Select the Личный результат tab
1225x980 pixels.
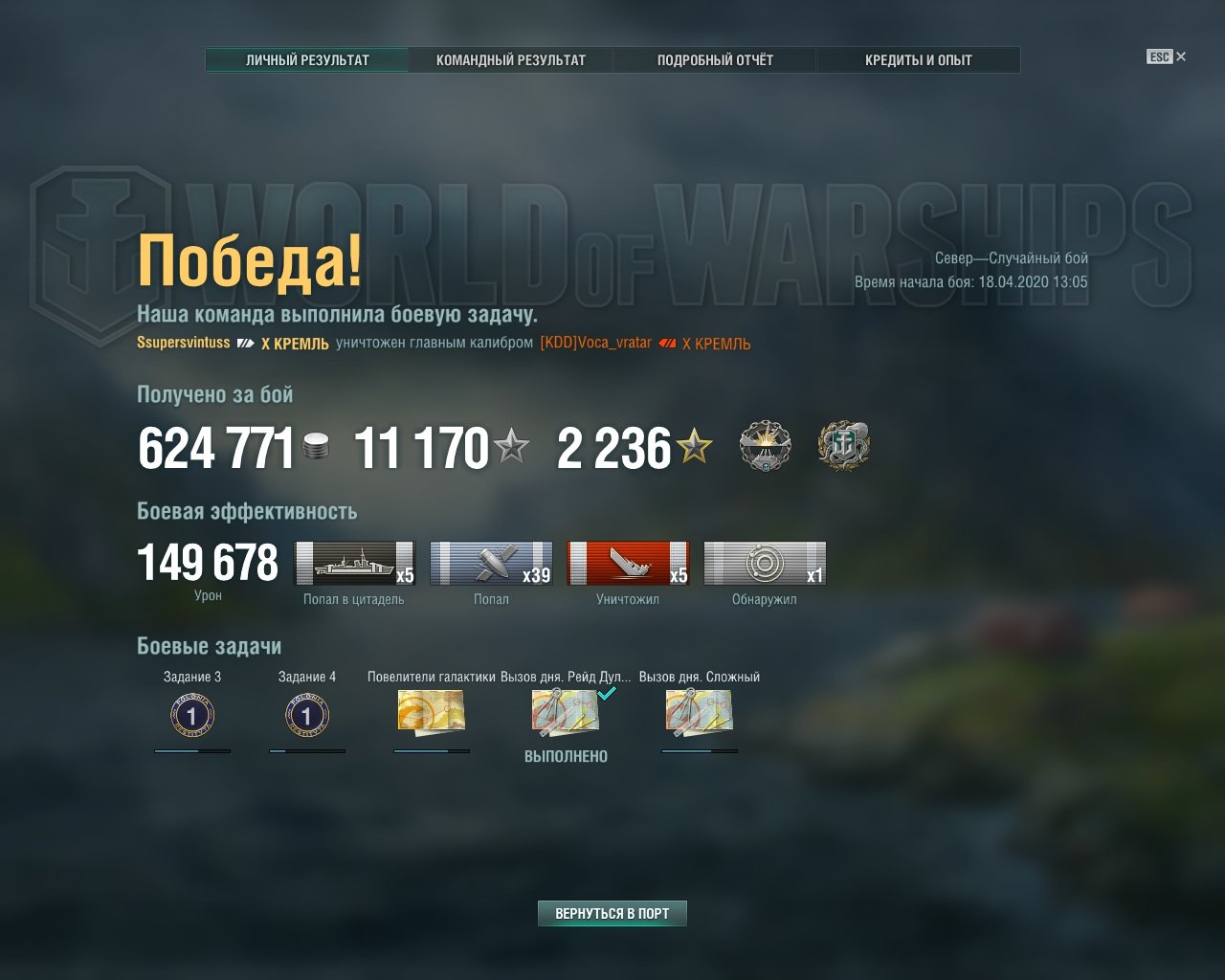pyautogui.click(x=307, y=60)
